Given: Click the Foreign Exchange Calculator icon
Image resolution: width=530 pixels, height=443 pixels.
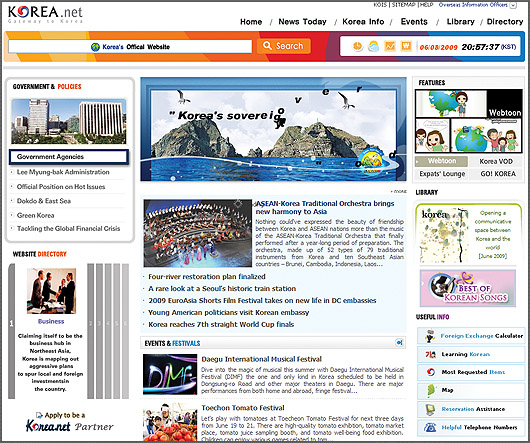Looking at the screenshot, I should coord(430,336).
